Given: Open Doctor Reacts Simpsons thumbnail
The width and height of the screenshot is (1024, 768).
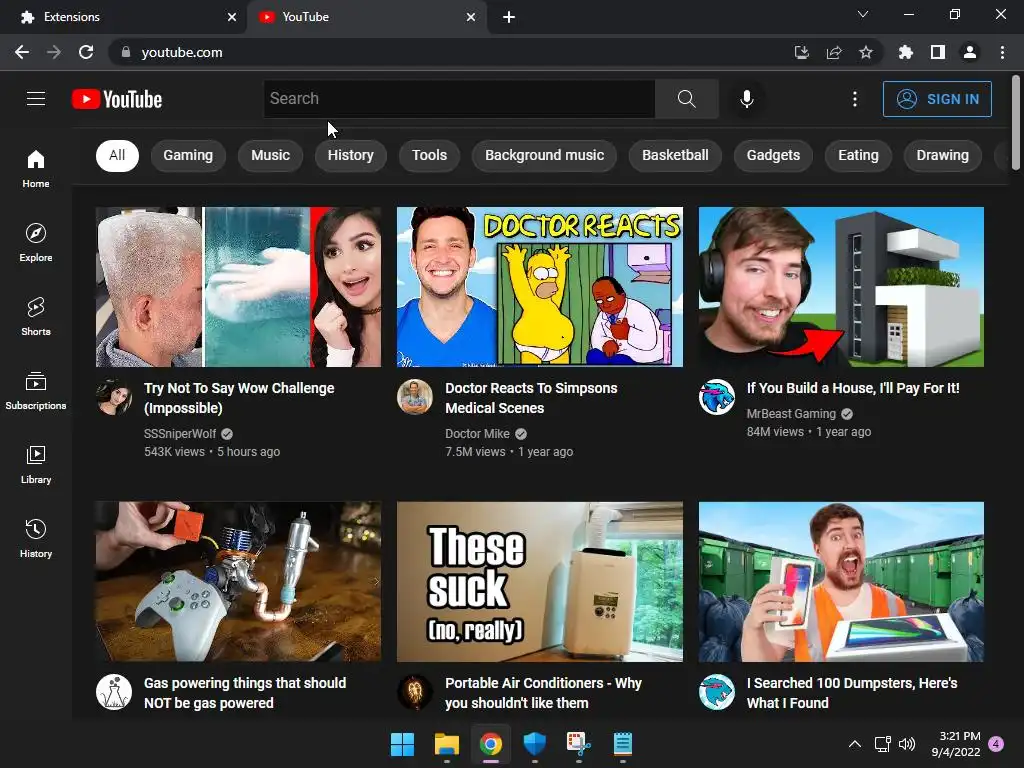Looking at the screenshot, I should pyautogui.click(x=539, y=287).
